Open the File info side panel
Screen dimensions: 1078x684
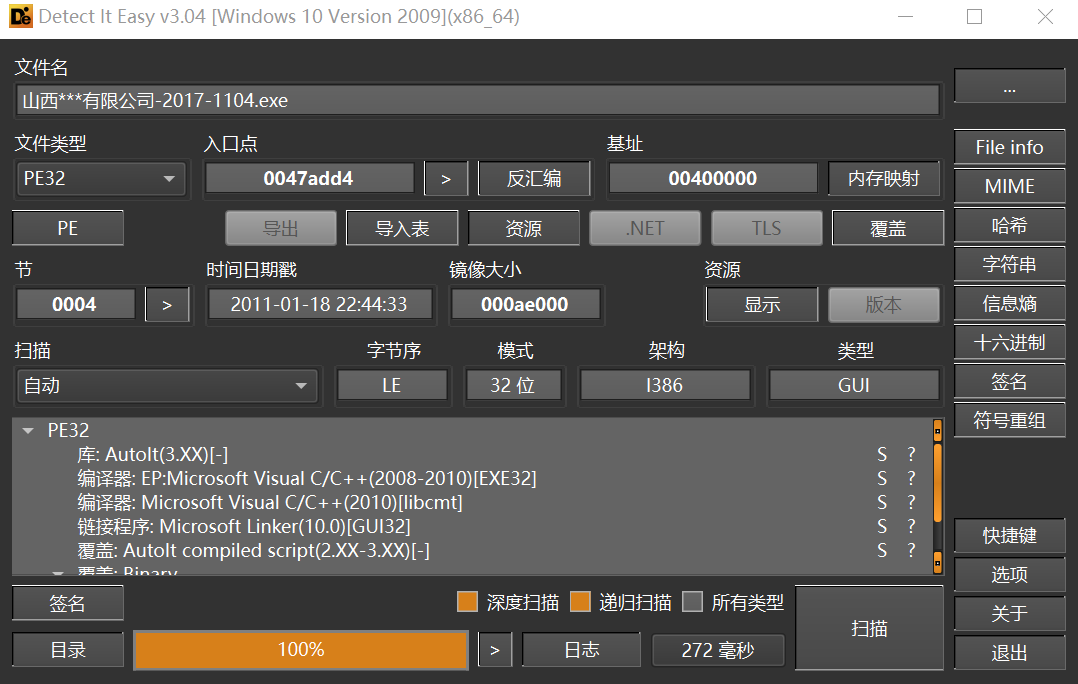coord(1009,147)
